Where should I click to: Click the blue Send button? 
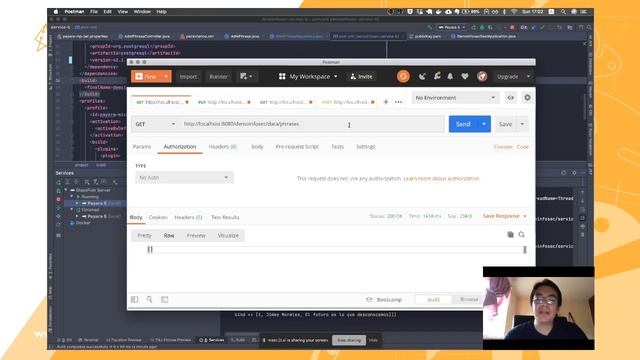click(463, 124)
